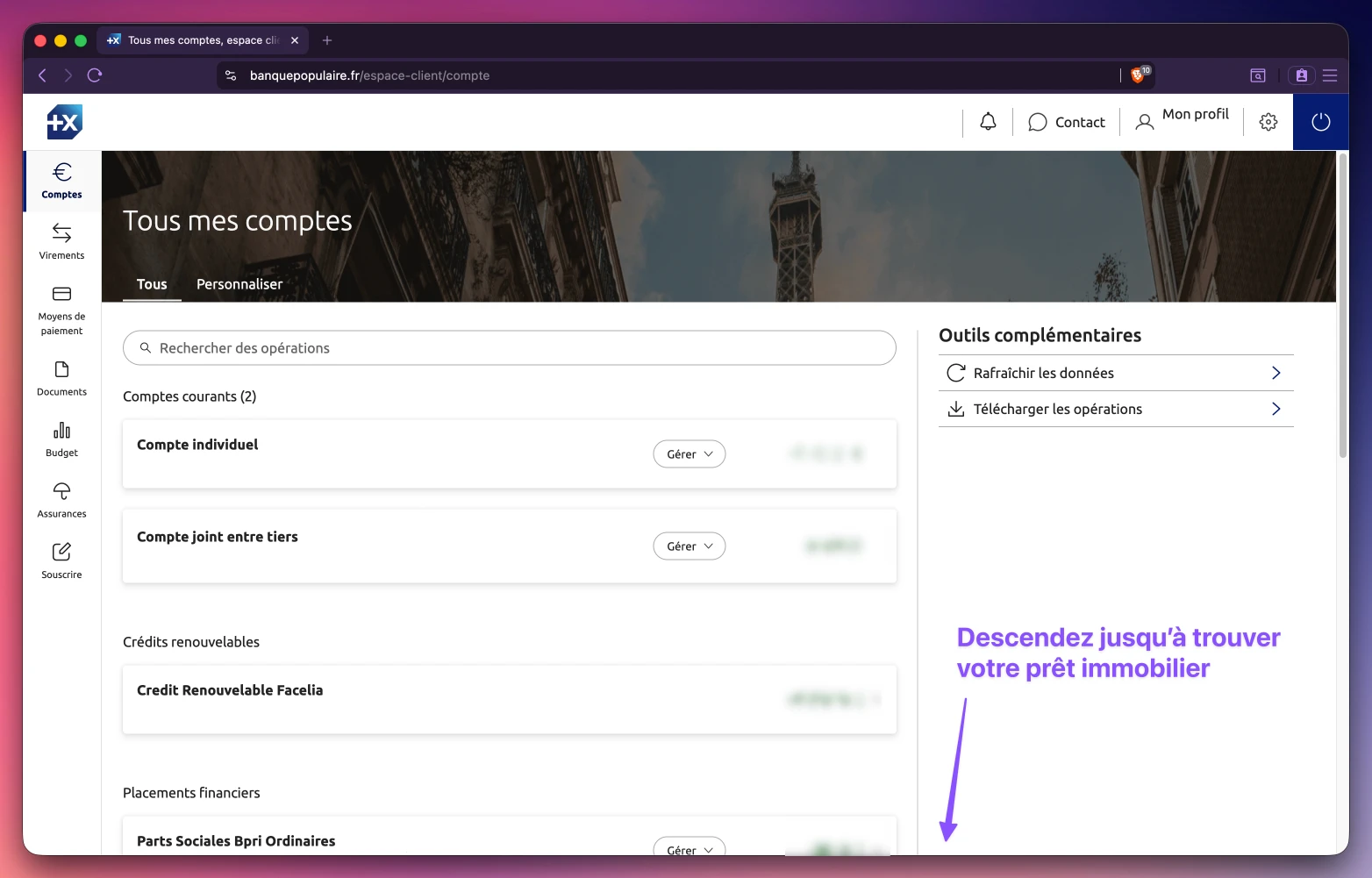Go back in browser history
1372x878 pixels.
coord(42,75)
